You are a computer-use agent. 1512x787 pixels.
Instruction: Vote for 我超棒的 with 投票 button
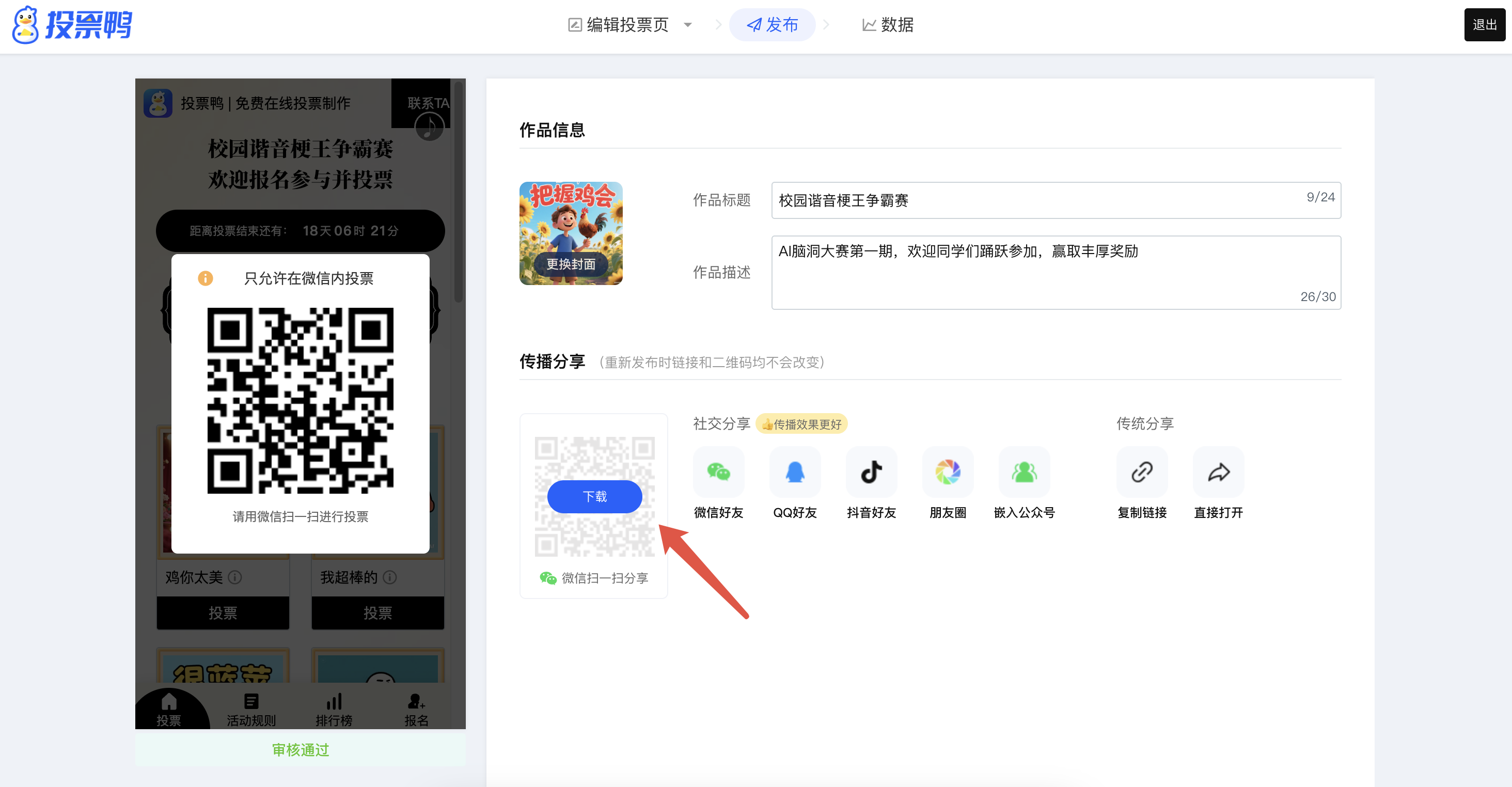tap(377, 612)
